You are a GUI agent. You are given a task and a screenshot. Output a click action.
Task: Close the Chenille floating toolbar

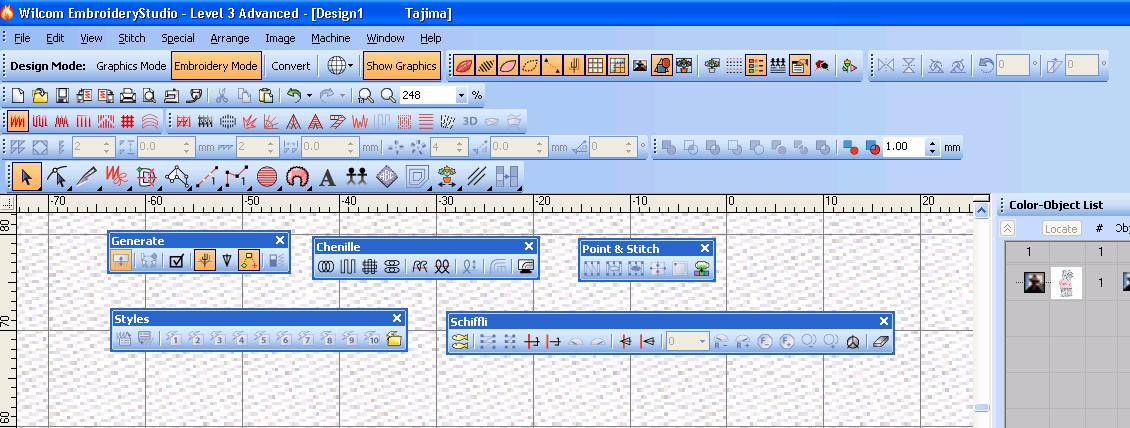[x=529, y=246]
